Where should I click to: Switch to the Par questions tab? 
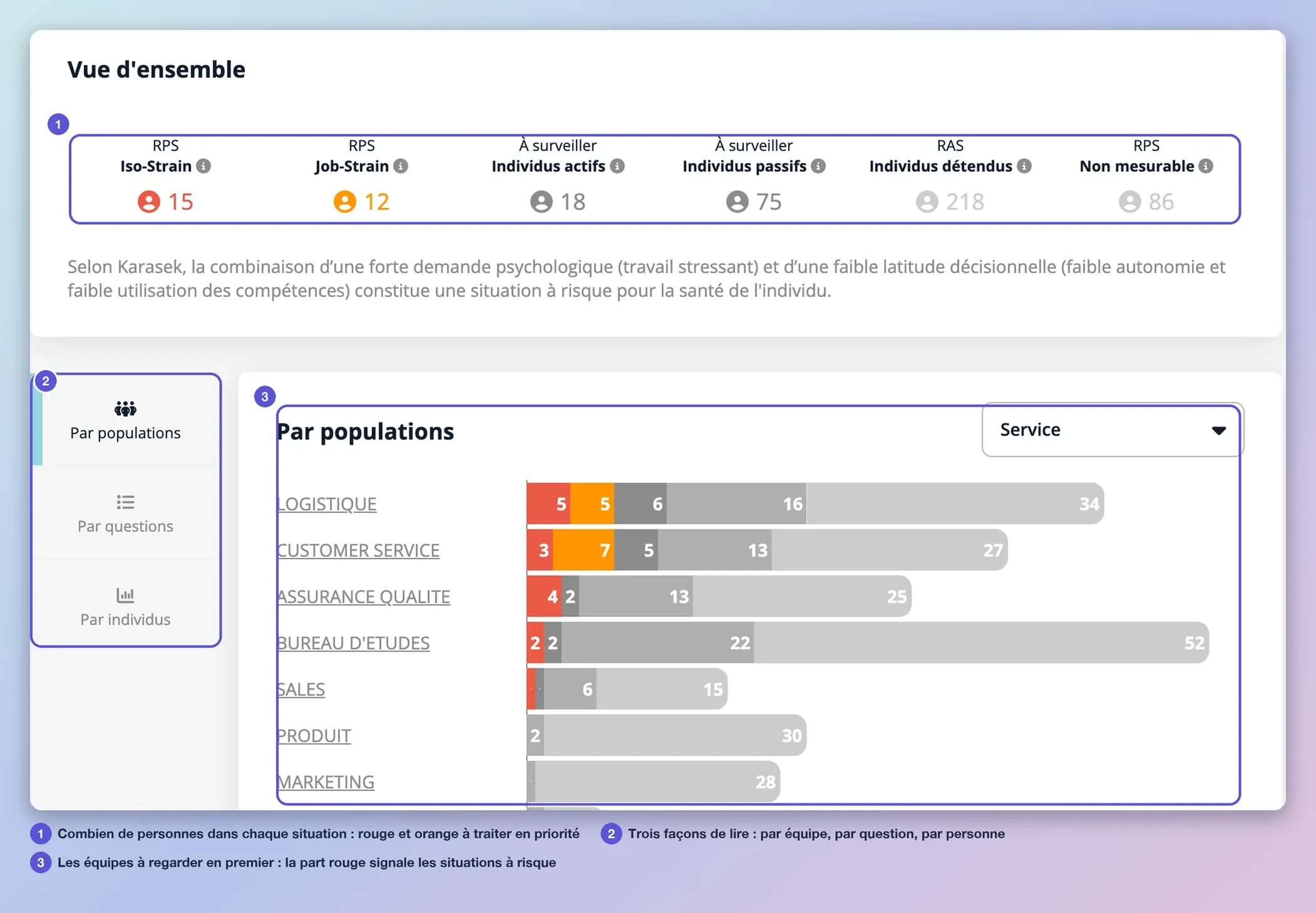point(126,513)
